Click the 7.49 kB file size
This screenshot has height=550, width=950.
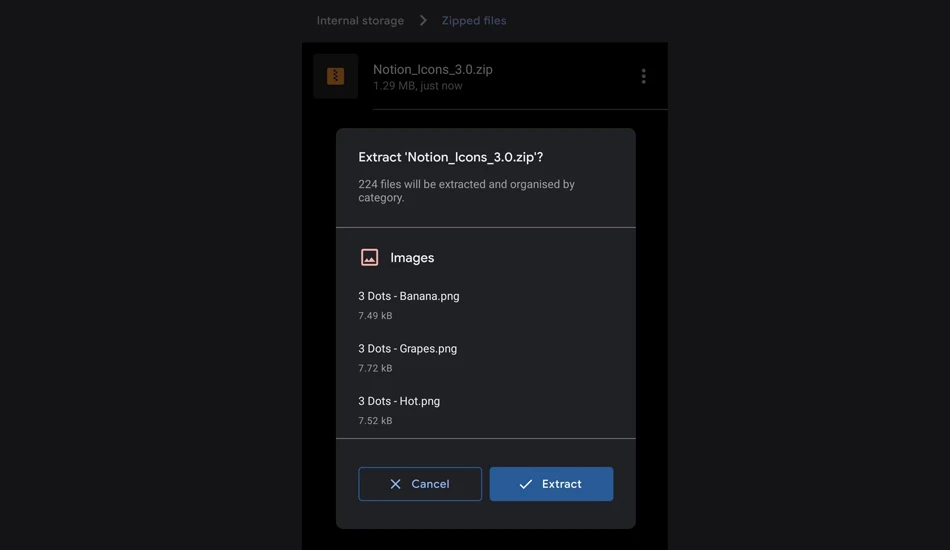point(375,316)
